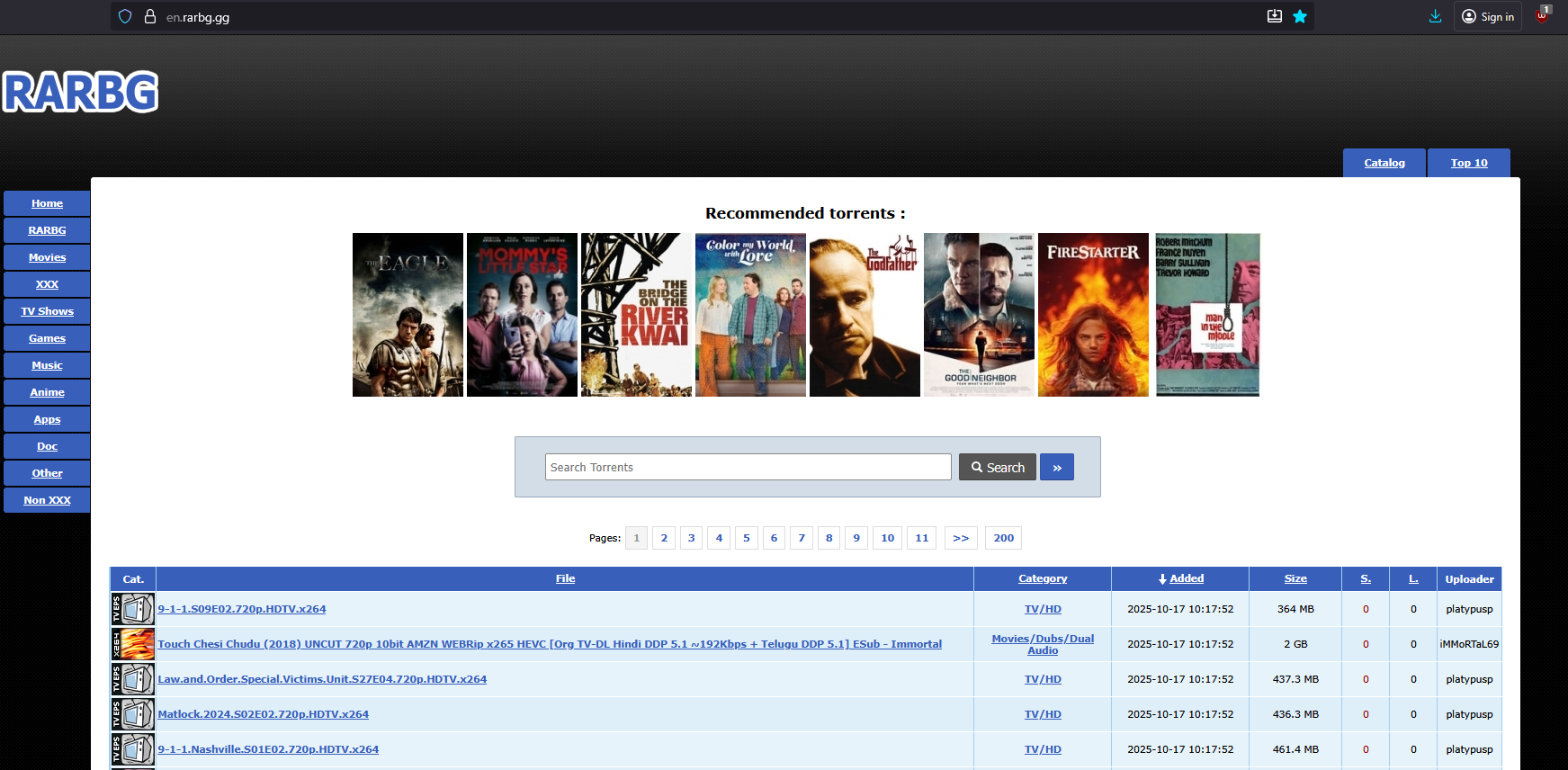Open the Color My World with Love poster
Image resolution: width=1568 pixels, height=770 pixels.
tap(750, 315)
